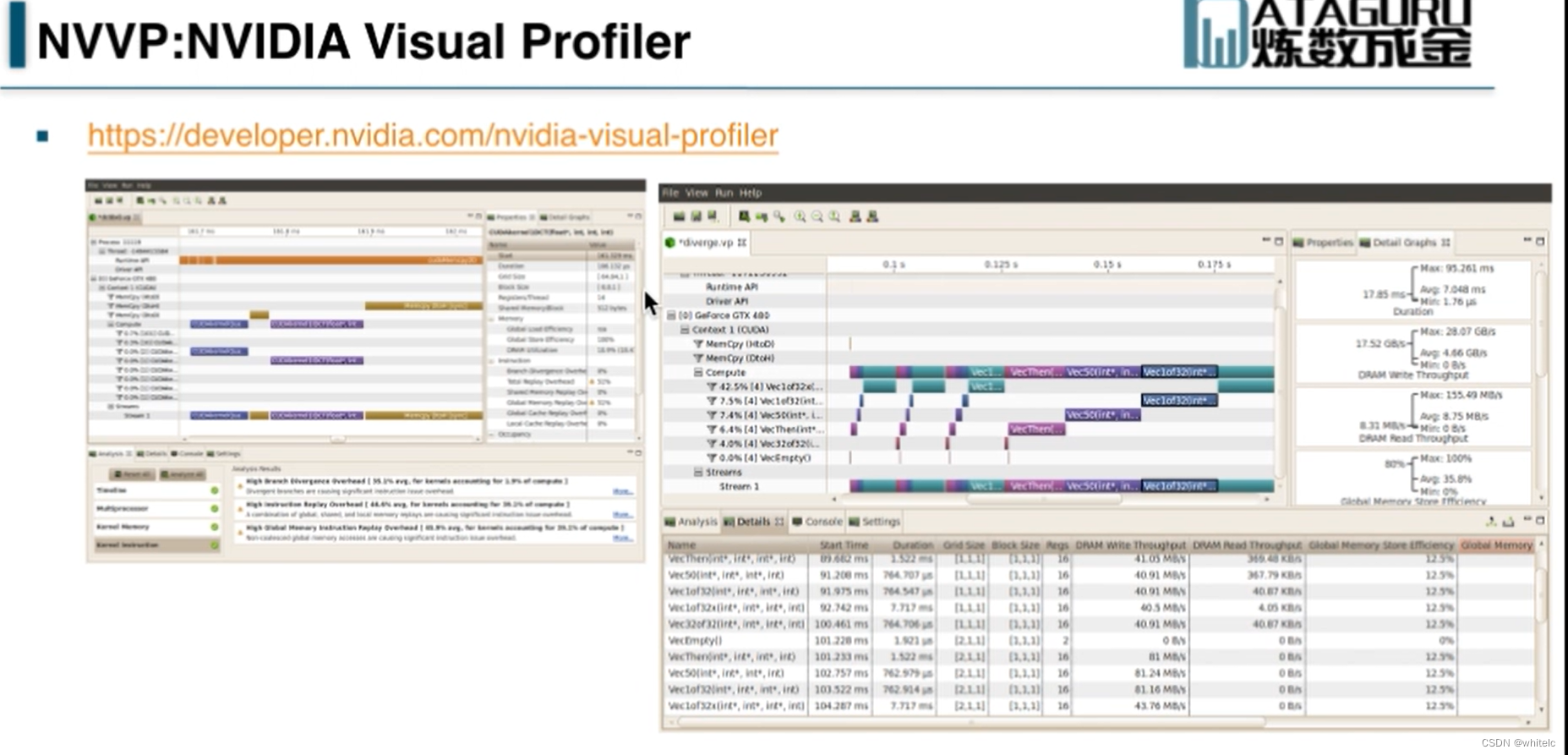The image size is (1568, 755).
Task: Select VecEmpty() row in details table
Action: (x=1099, y=641)
